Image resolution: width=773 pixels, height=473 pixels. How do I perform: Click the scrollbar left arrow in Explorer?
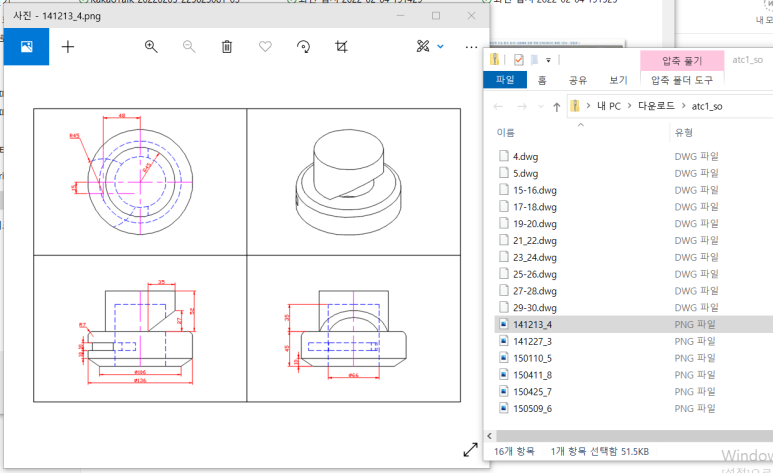(490, 436)
